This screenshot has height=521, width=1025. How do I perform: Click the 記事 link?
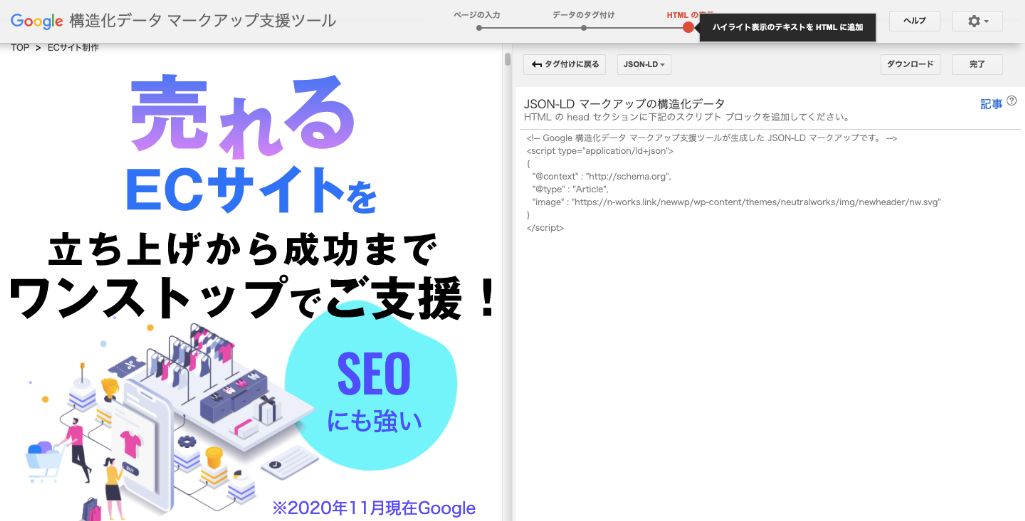[991, 104]
